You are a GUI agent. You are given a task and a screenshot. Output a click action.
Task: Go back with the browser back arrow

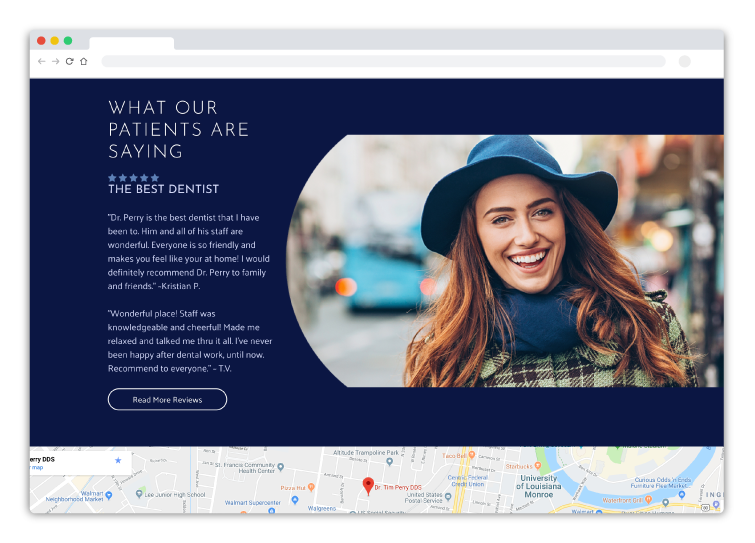tap(41, 61)
